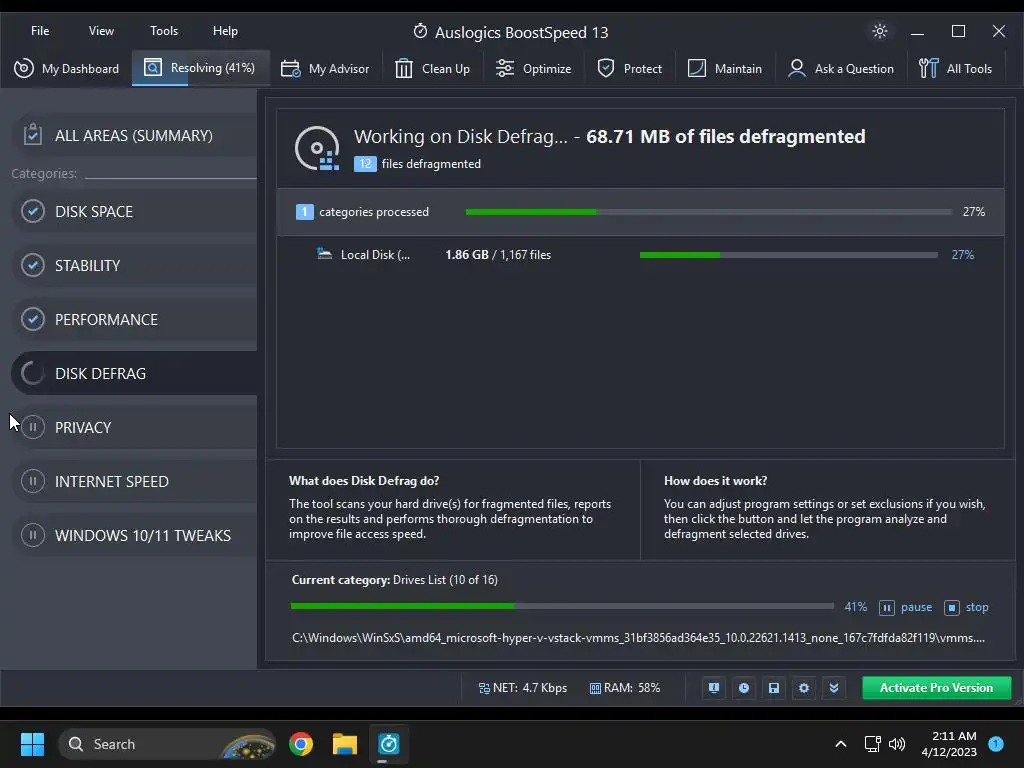Click the My Advisor calendar icon
Image resolution: width=1024 pixels, height=768 pixels.
(291, 68)
